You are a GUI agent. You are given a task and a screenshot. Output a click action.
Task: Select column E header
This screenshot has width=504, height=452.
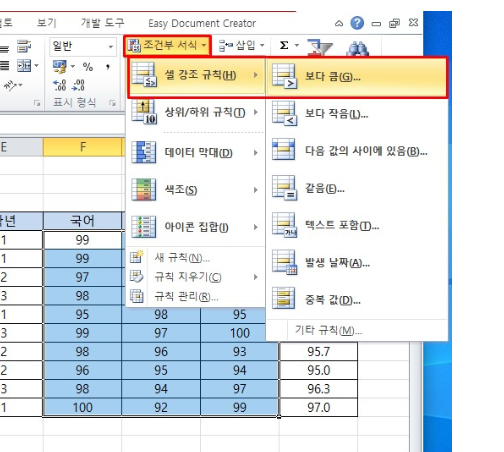point(21,147)
